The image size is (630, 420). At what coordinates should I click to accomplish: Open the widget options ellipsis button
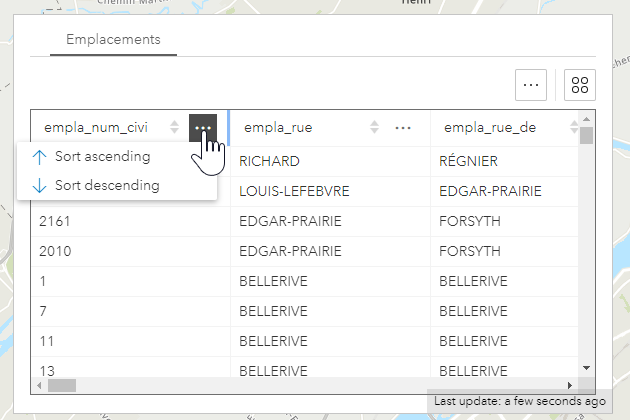click(x=531, y=85)
